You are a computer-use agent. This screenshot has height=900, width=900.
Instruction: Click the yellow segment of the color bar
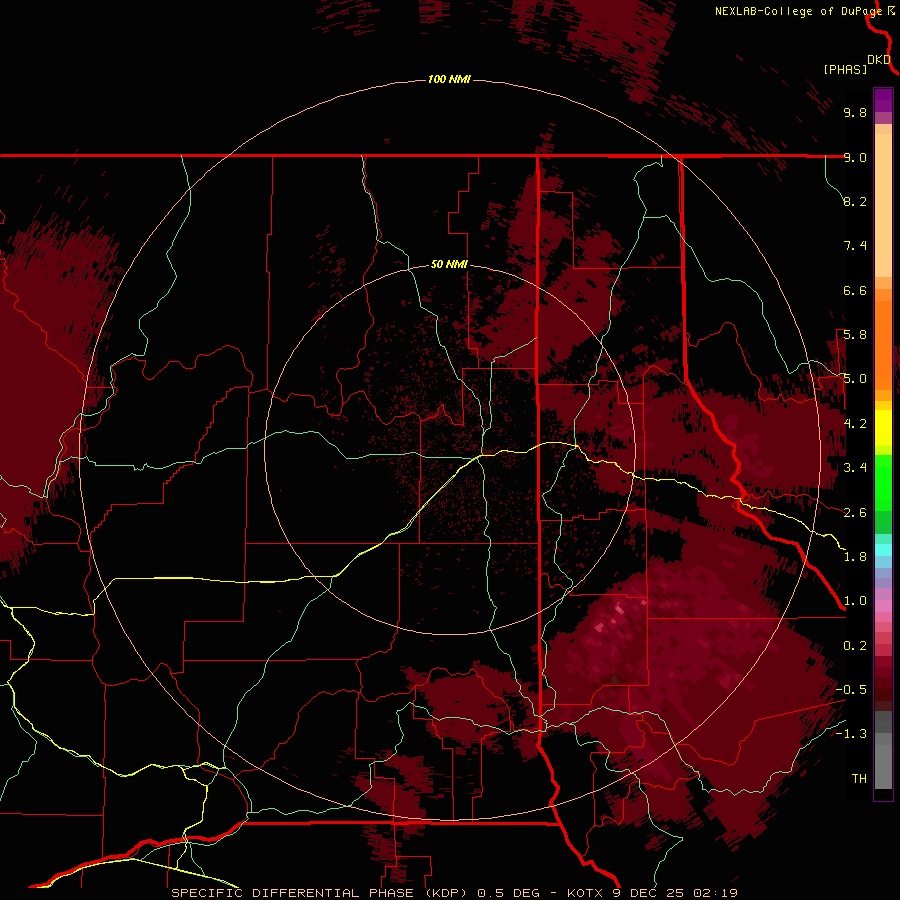click(x=883, y=428)
